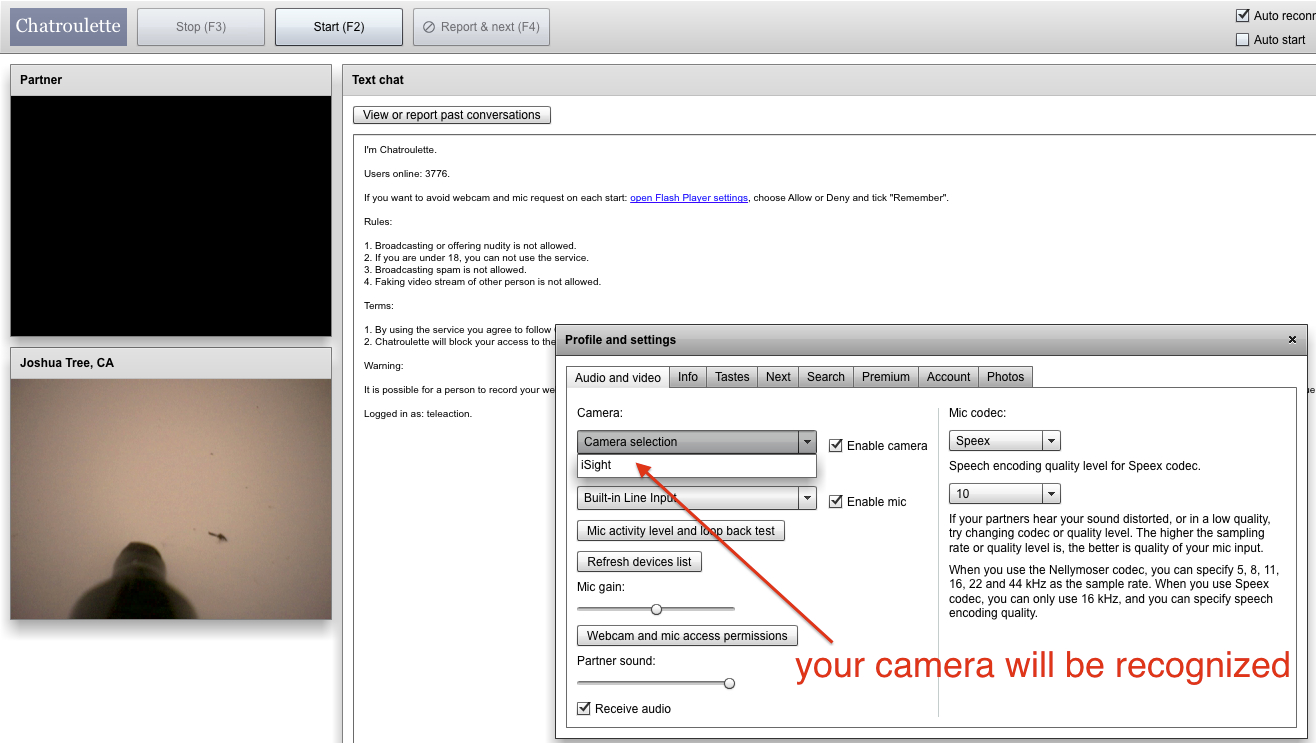1316x743 pixels.
Task: Toggle the Auto reconnect checkbox
Action: (1243, 15)
